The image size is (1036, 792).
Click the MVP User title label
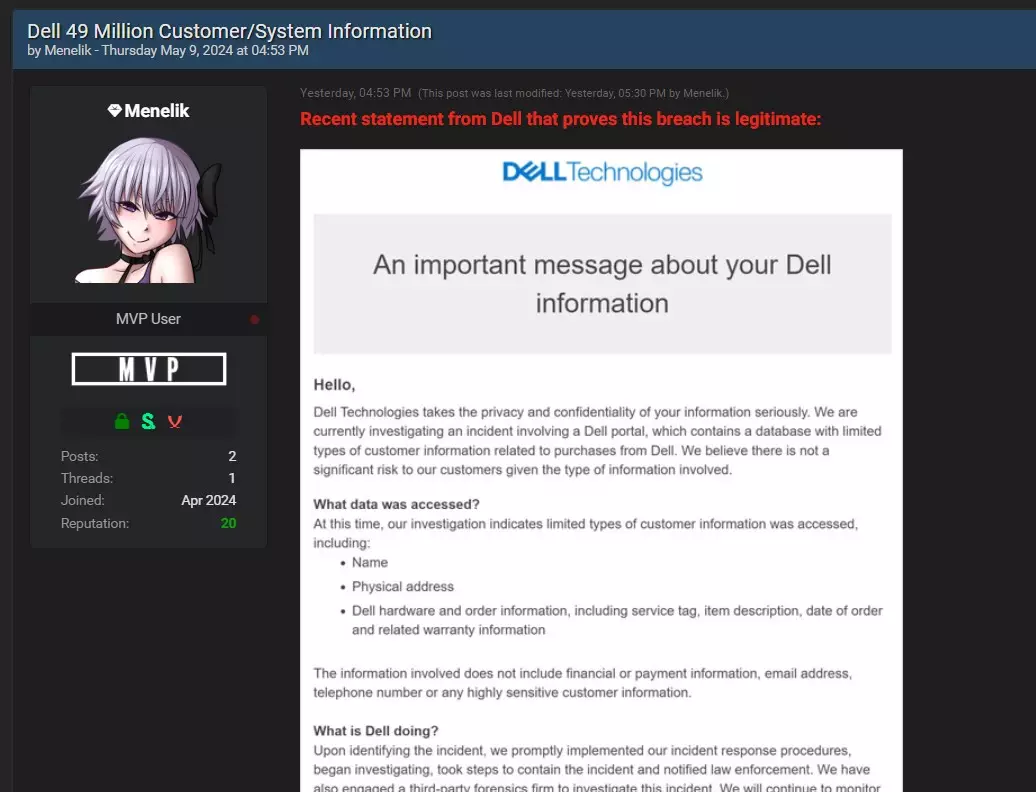[148, 319]
